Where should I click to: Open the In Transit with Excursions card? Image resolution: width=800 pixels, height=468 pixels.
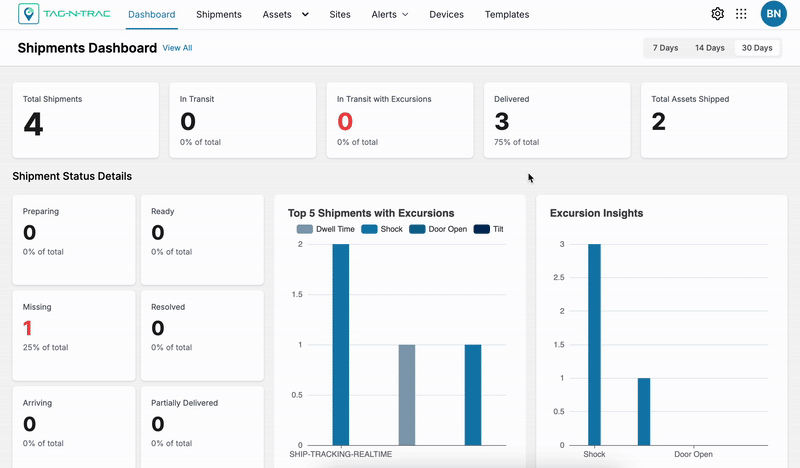pos(400,120)
